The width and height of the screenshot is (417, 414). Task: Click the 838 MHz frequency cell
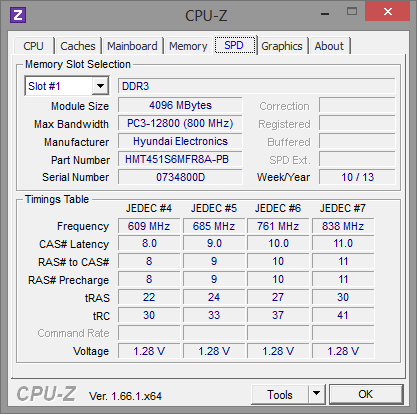pos(343,226)
